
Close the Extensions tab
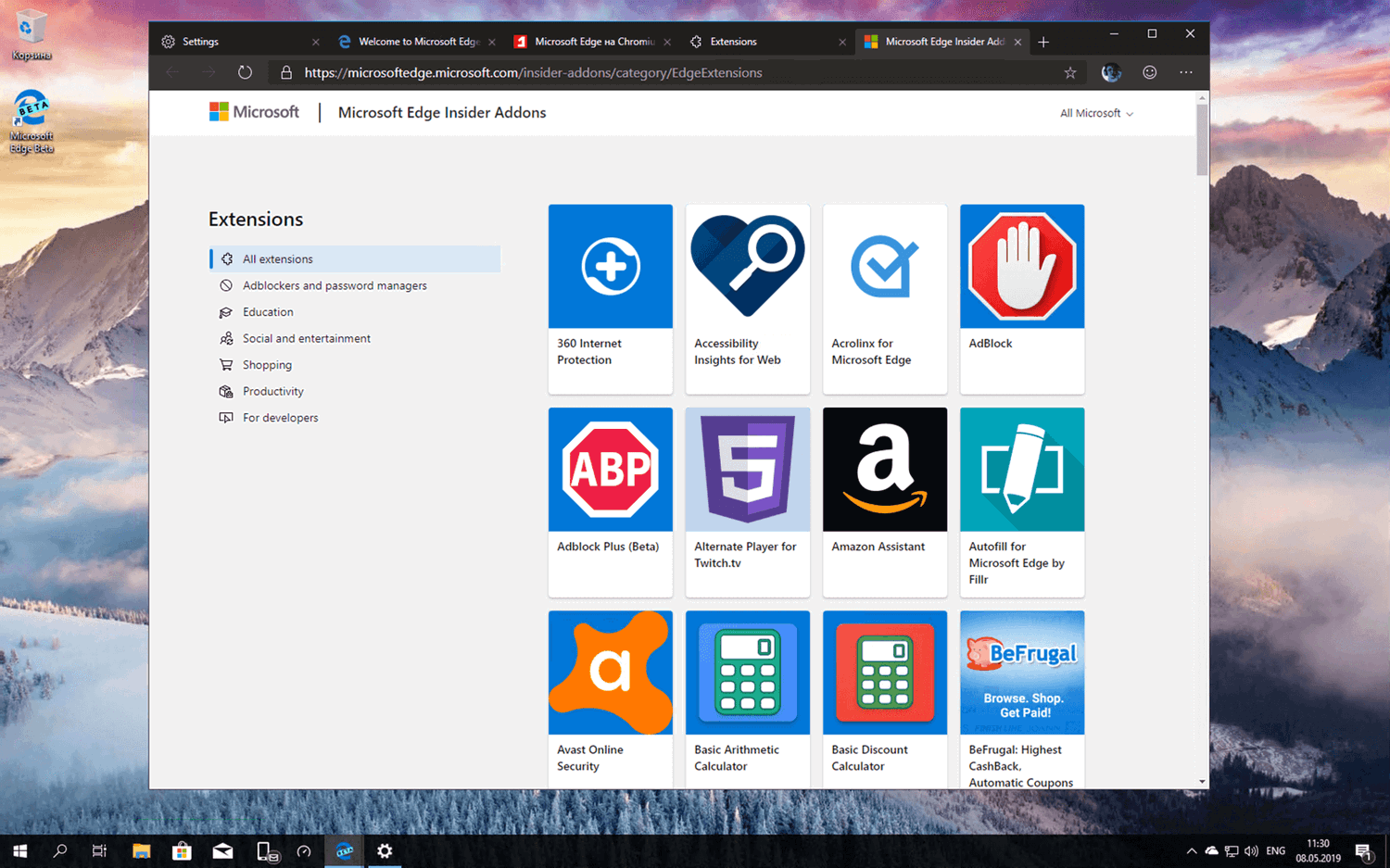(842, 42)
